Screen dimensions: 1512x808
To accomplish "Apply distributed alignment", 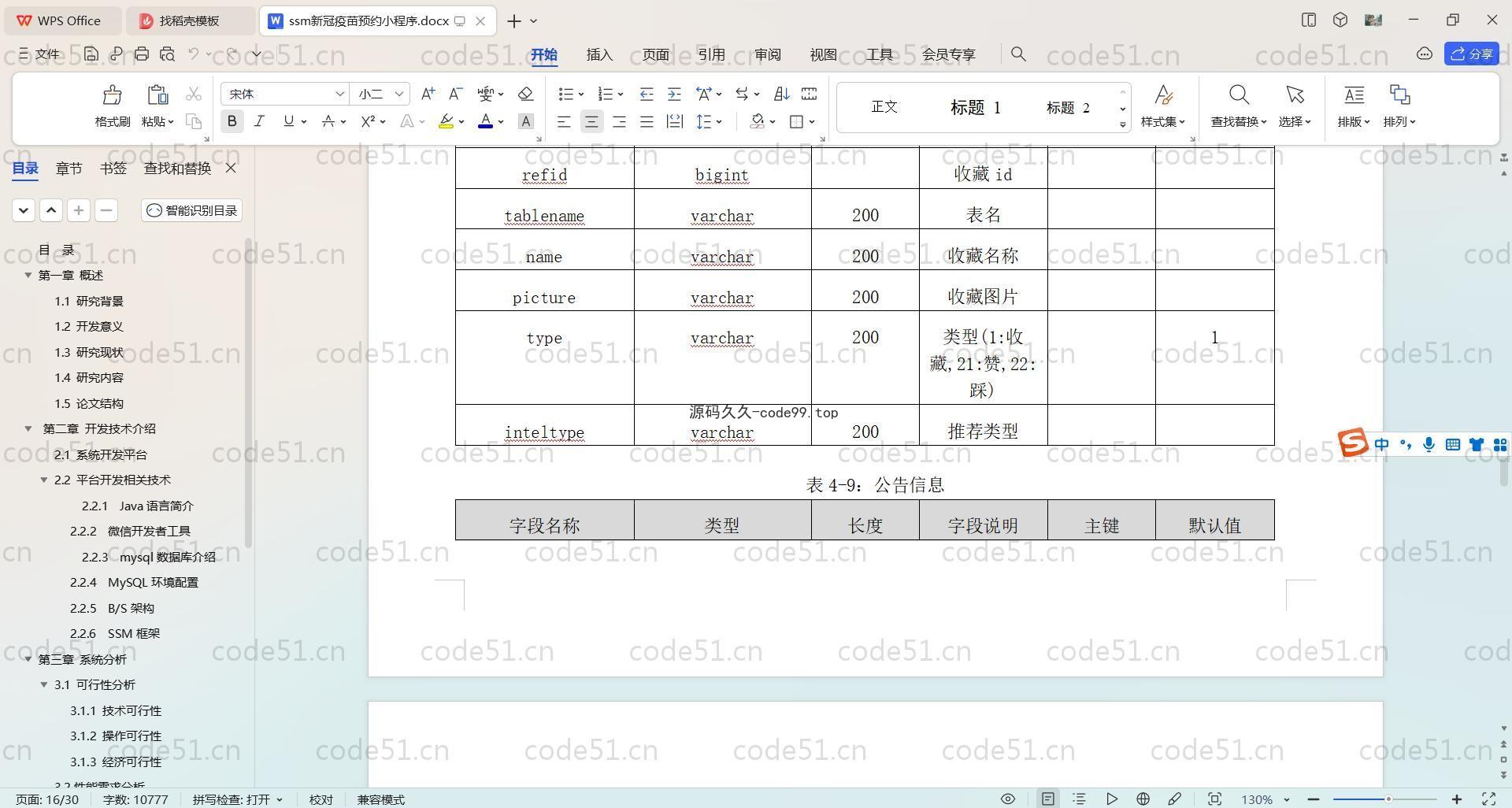I will 674,121.
